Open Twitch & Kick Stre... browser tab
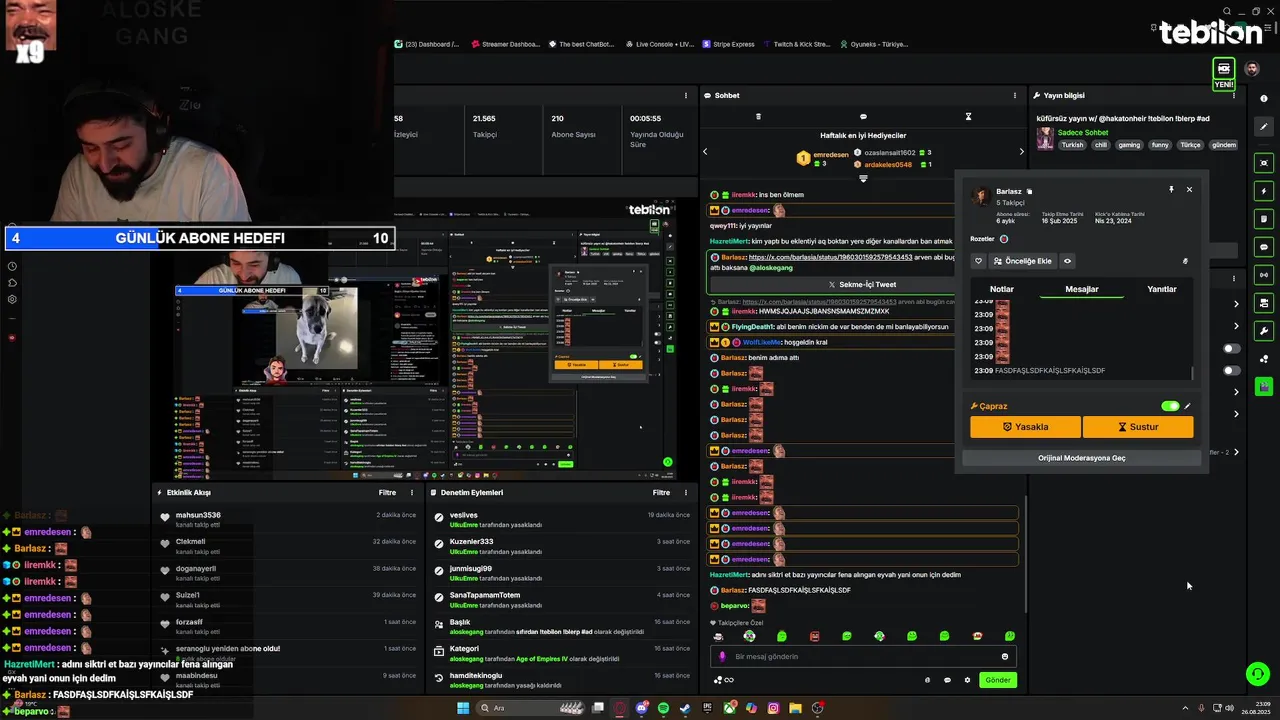1280x720 pixels. [796, 44]
